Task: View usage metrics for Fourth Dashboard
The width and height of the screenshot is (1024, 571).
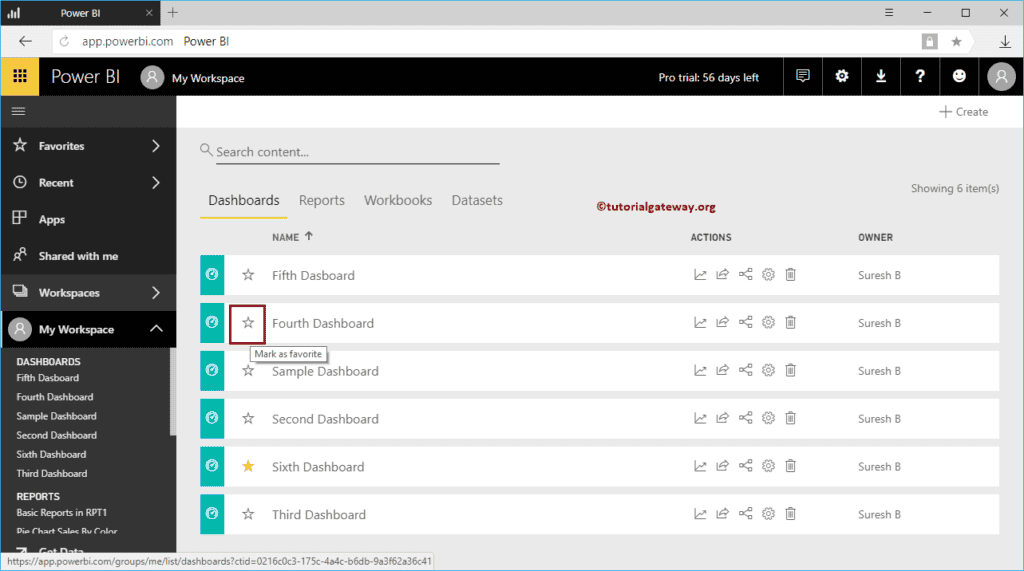Action: pos(700,323)
